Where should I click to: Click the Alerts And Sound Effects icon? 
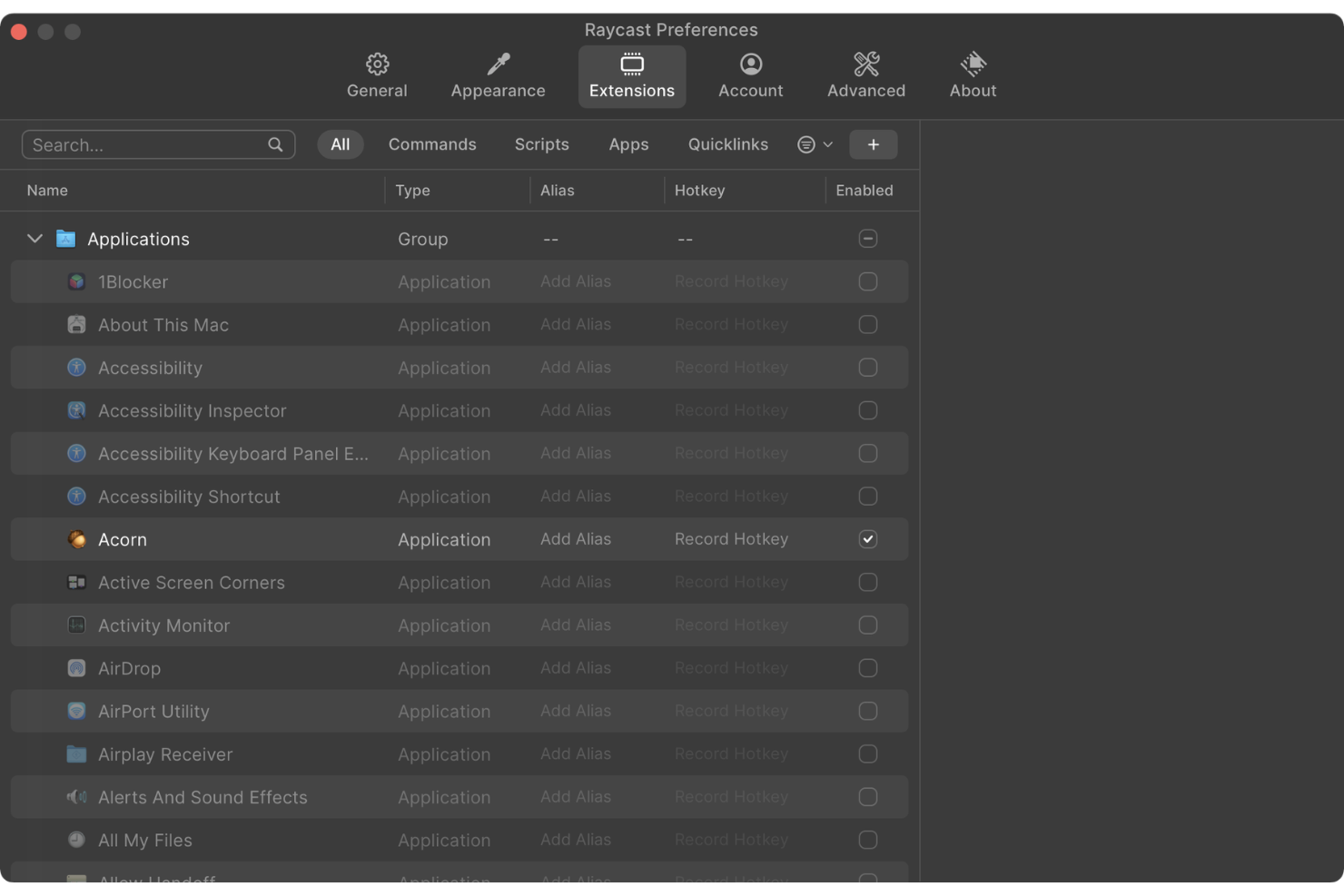(x=76, y=797)
